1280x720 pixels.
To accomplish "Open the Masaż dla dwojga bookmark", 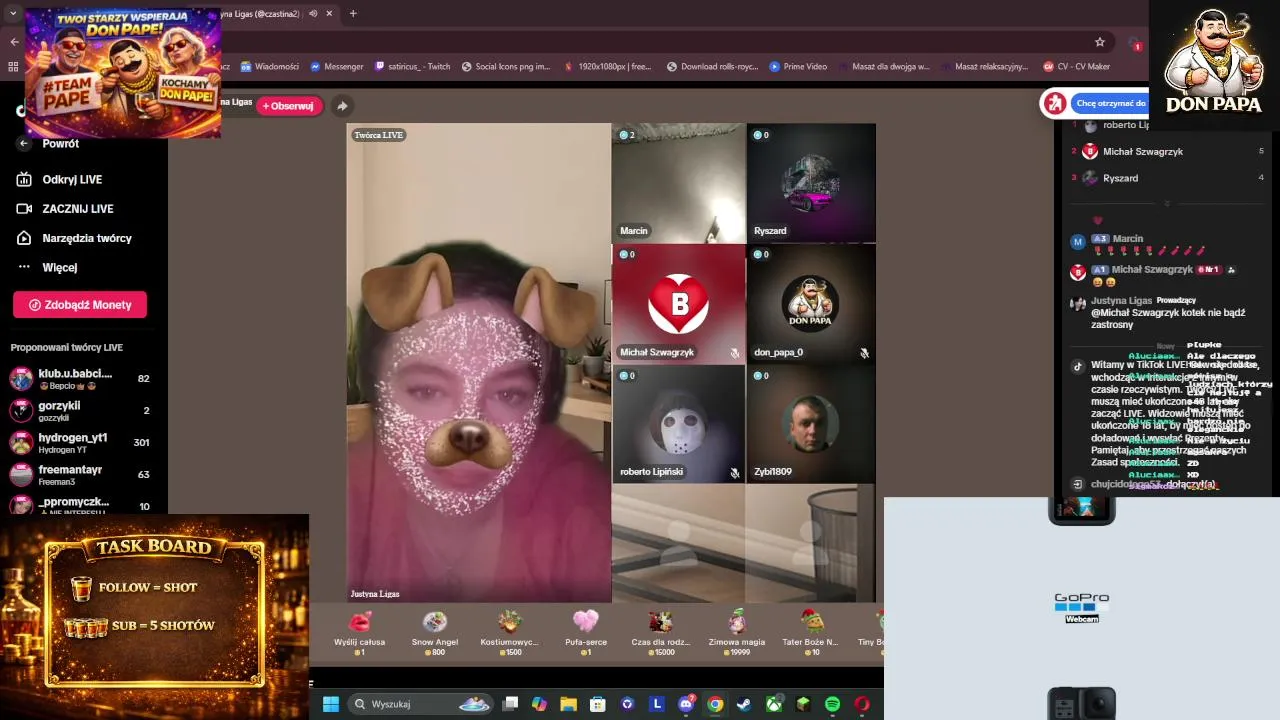I will pos(883,67).
